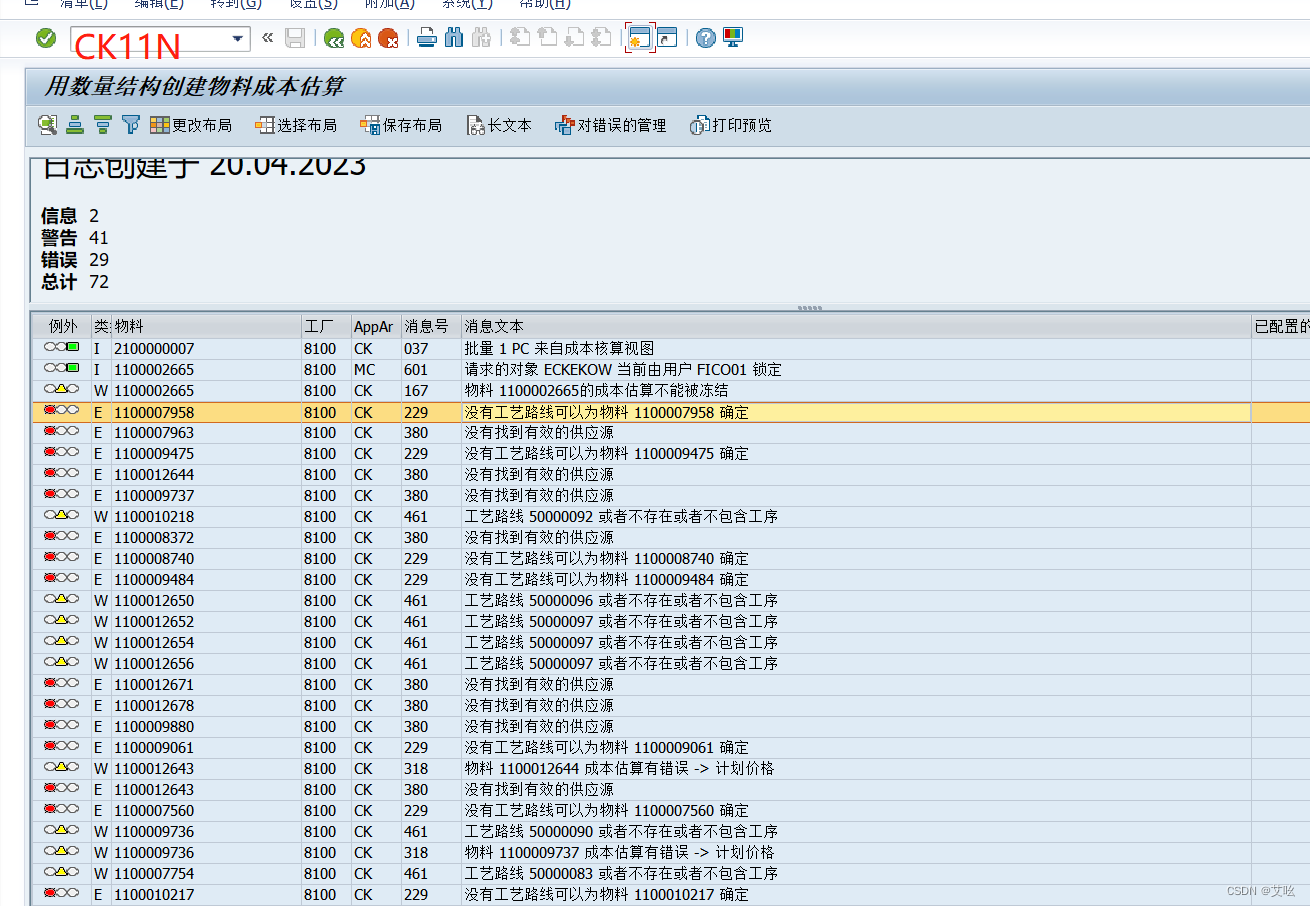Viewport: 1310px width, 906px height.
Task: Open the Print icon on the toolbar
Action: (x=427, y=37)
